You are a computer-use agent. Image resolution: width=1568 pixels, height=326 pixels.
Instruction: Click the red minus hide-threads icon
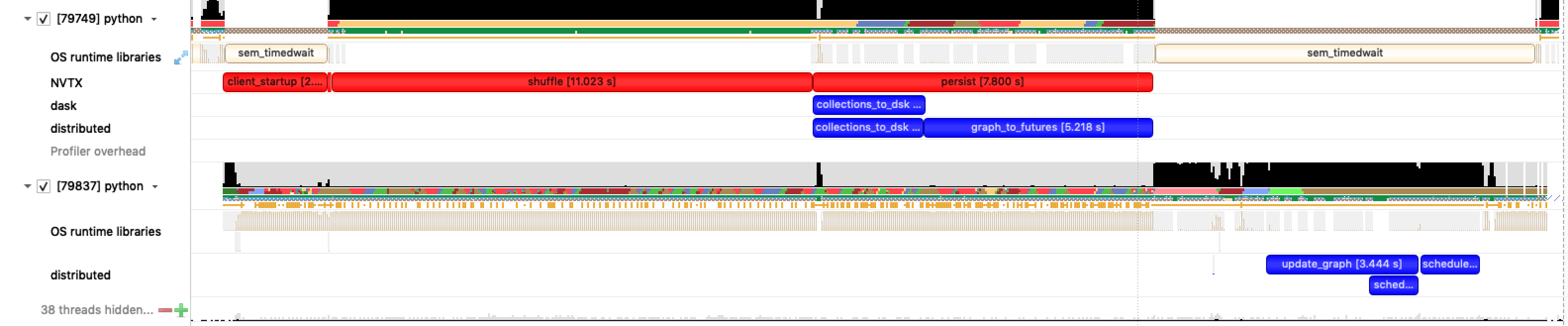[x=165, y=311]
